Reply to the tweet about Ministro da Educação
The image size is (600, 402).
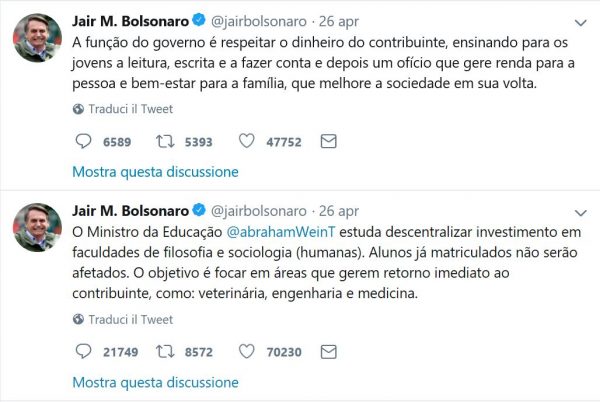[83, 351]
